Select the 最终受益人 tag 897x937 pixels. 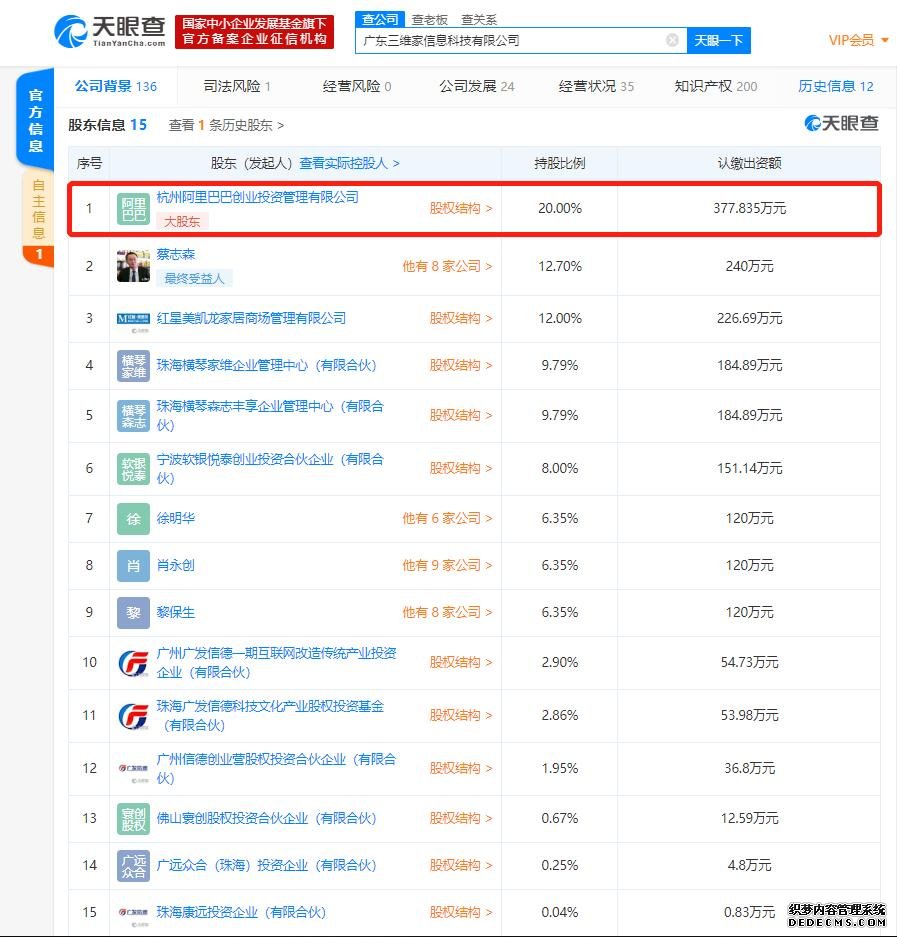194,278
